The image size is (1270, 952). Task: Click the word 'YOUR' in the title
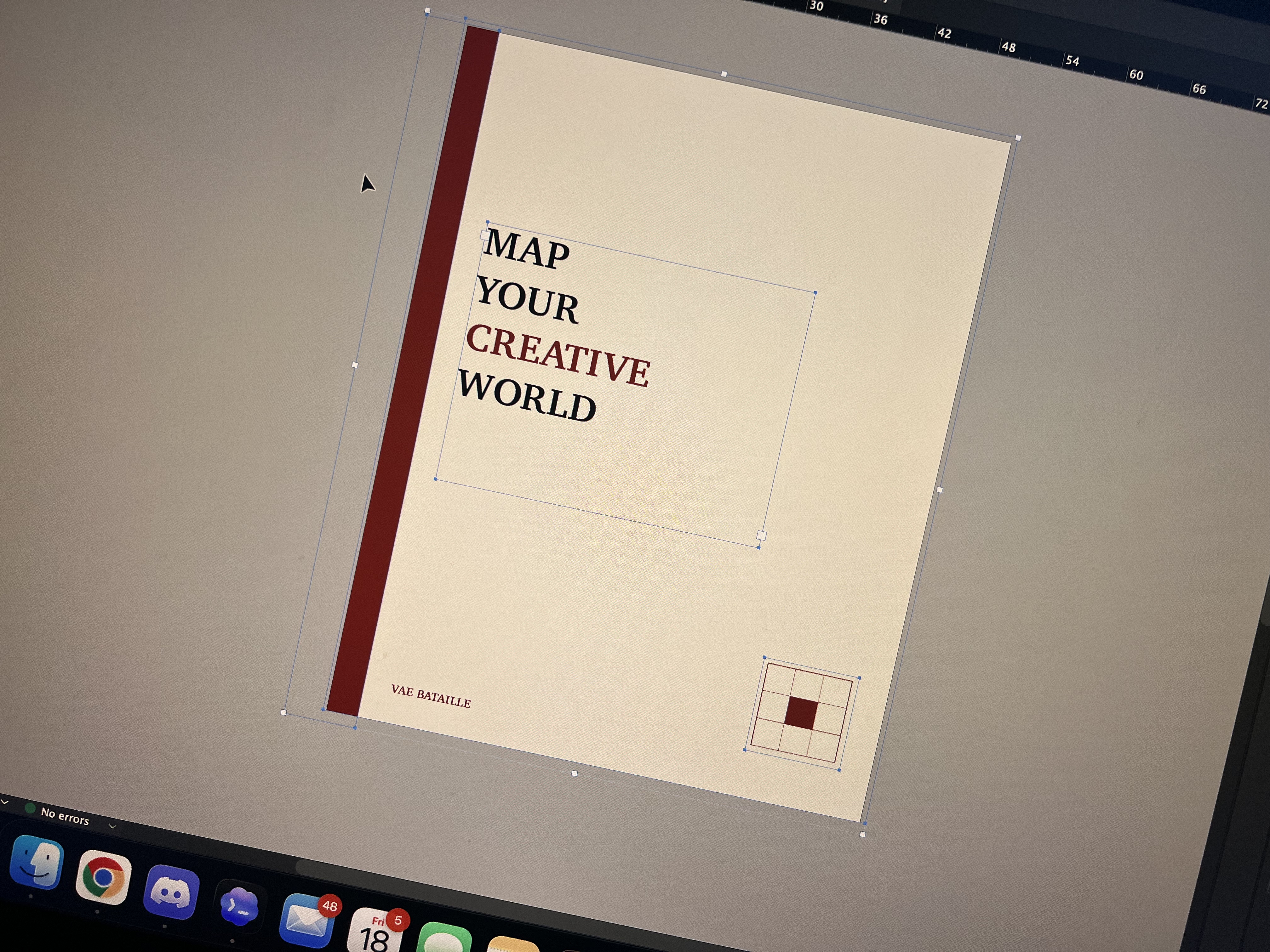pyautogui.click(x=527, y=299)
